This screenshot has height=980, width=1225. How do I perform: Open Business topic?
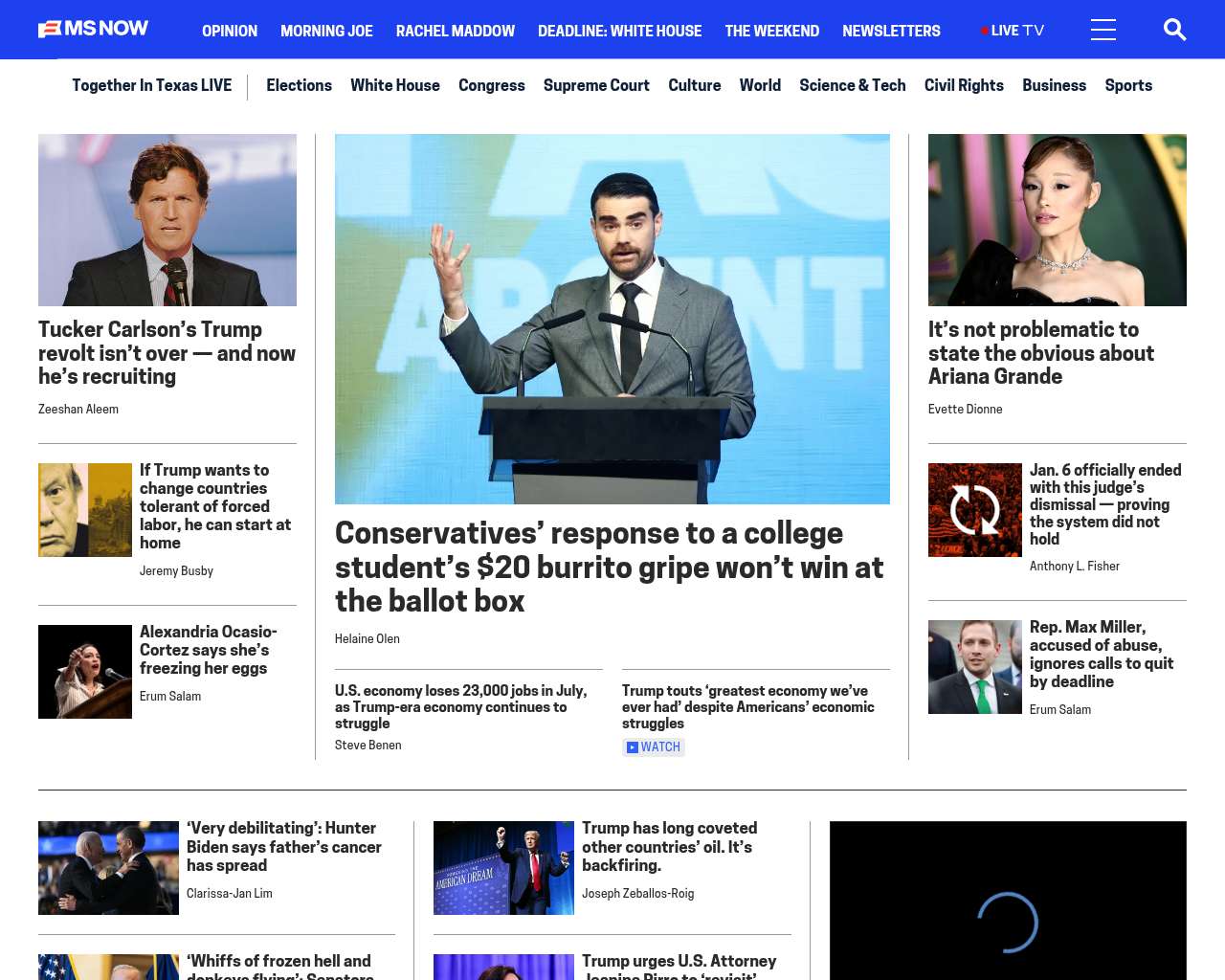point(1054,85)
